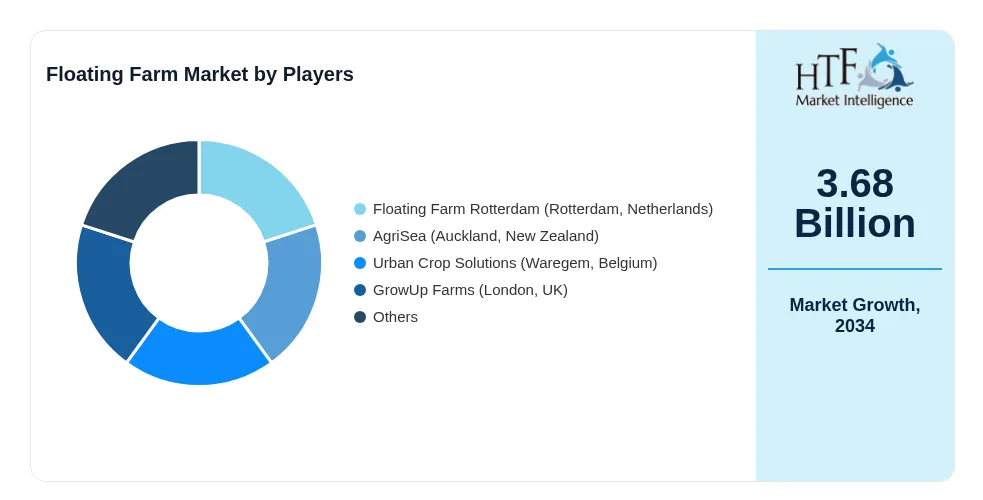The width and height of the screenshot is (983, 500).
Task: Select the deep blue GrowUp Farms slice
Action: point(110,289)
